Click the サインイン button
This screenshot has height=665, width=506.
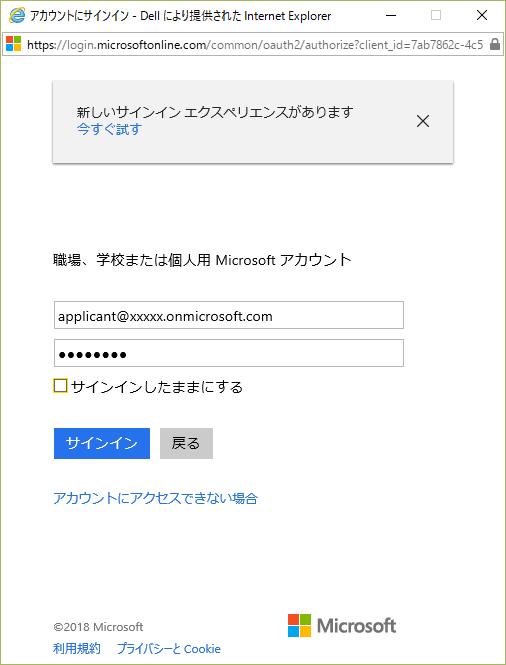[102, 443]
